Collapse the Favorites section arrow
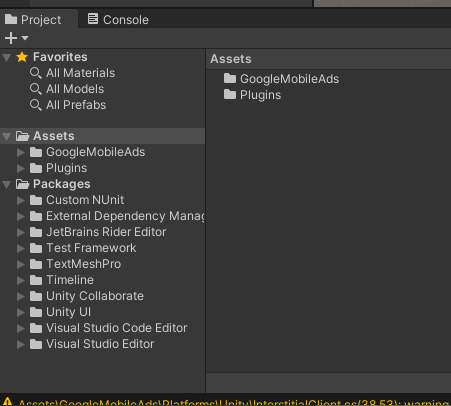This screenshot has height=406, width=451. [7, 57]
